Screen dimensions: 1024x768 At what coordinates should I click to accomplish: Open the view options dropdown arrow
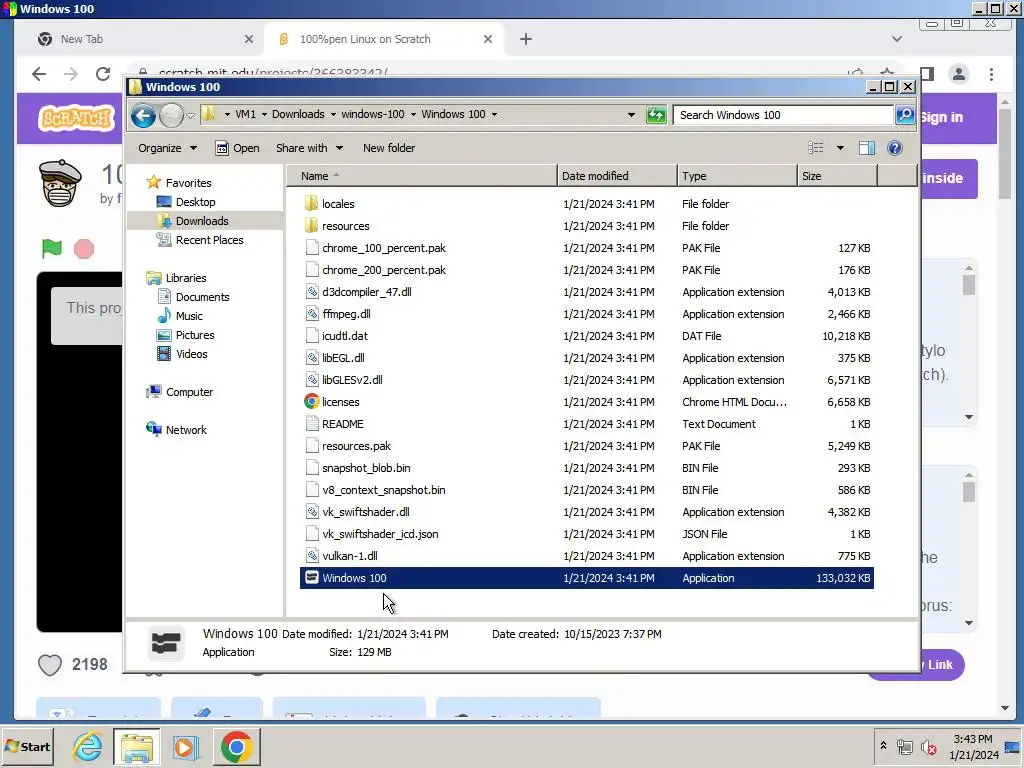[x=840, y=148]
